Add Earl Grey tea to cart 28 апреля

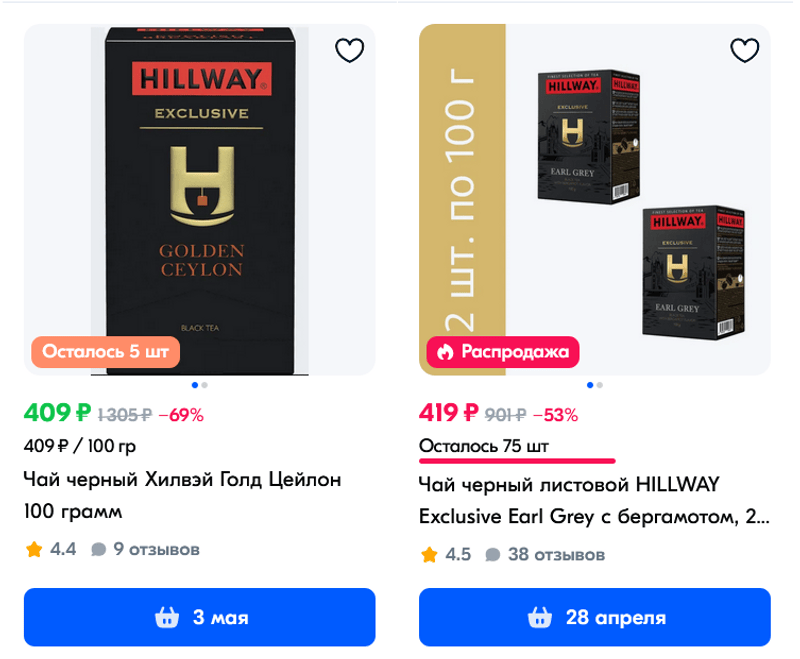[594, 617]
